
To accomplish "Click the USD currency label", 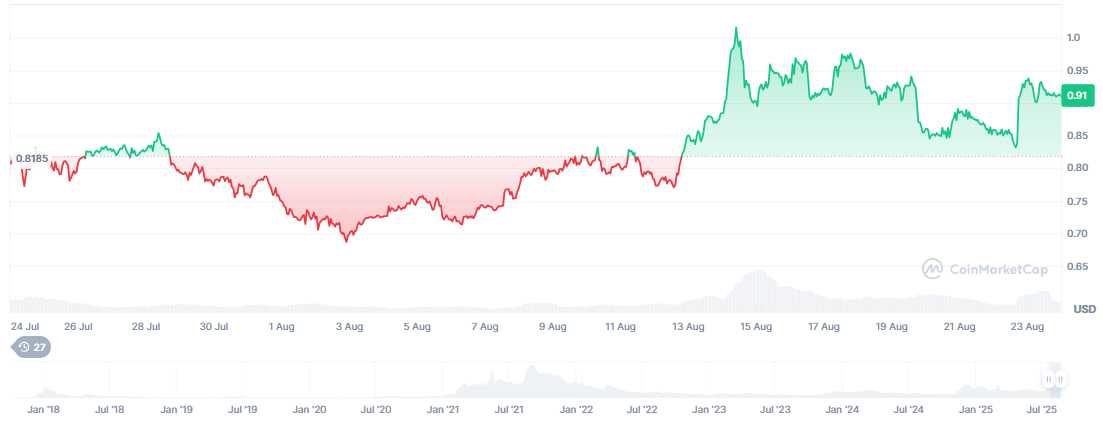I will [x=1084, y=309].
